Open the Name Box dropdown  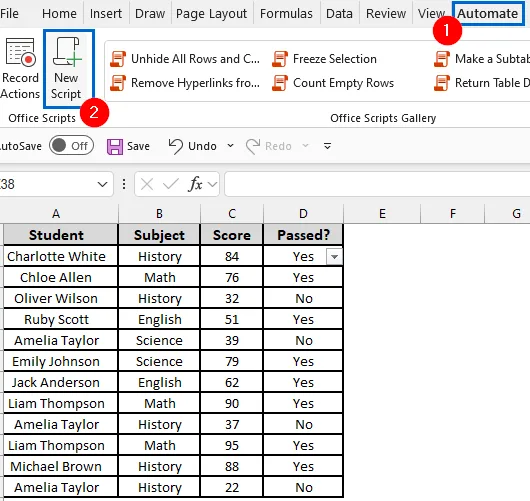pos(102,184)
